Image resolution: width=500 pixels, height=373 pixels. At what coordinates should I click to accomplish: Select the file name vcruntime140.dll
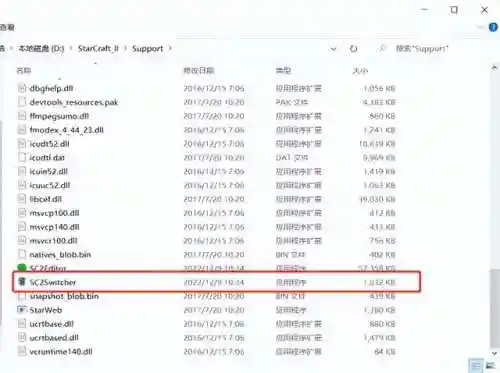(61, 352)
